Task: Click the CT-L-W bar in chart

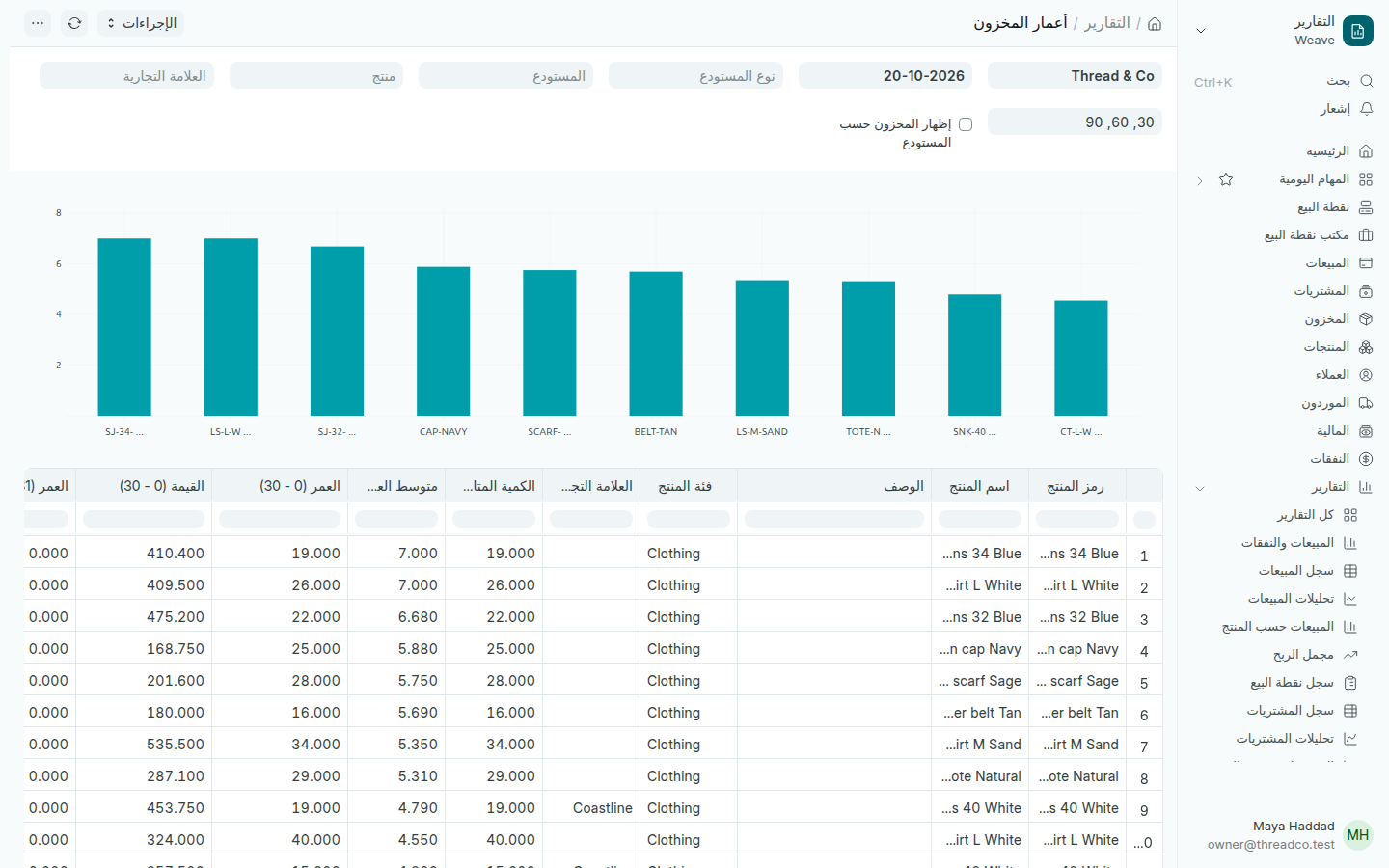Action: coord(1081,358)
